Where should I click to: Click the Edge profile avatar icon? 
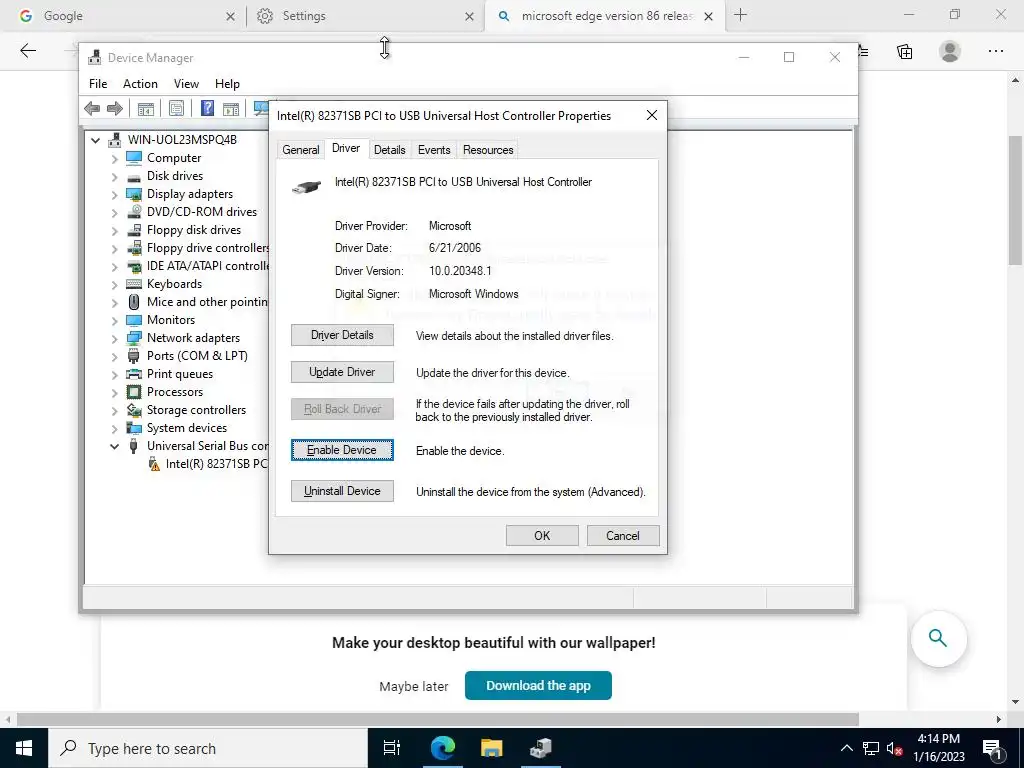click(x=950, y=52)
